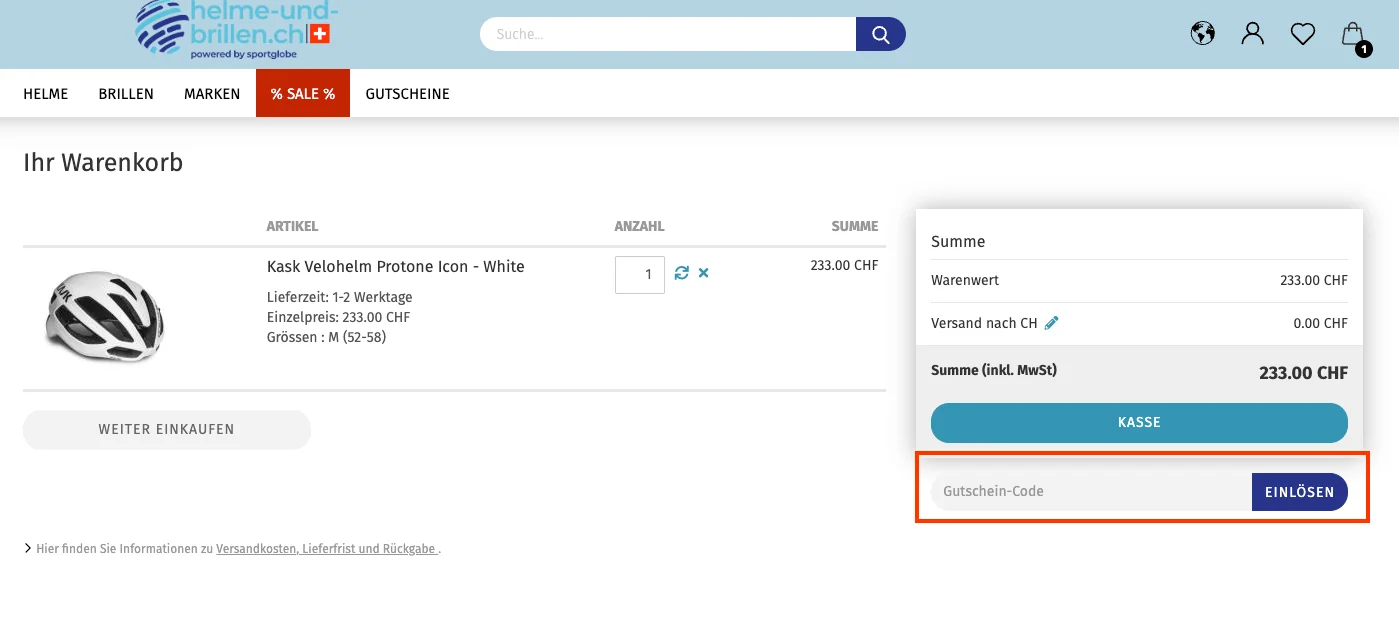The image size is (1399, 638).
Task: Remove the helmet with the X icon
Action: 703,273
